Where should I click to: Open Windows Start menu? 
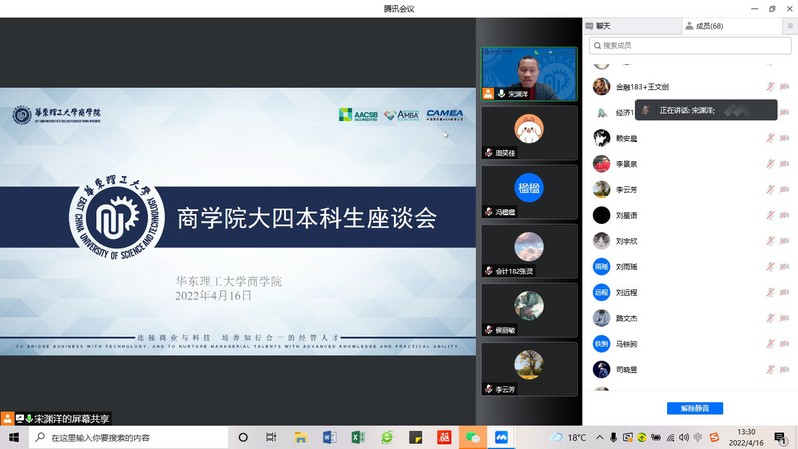[14, 438]
